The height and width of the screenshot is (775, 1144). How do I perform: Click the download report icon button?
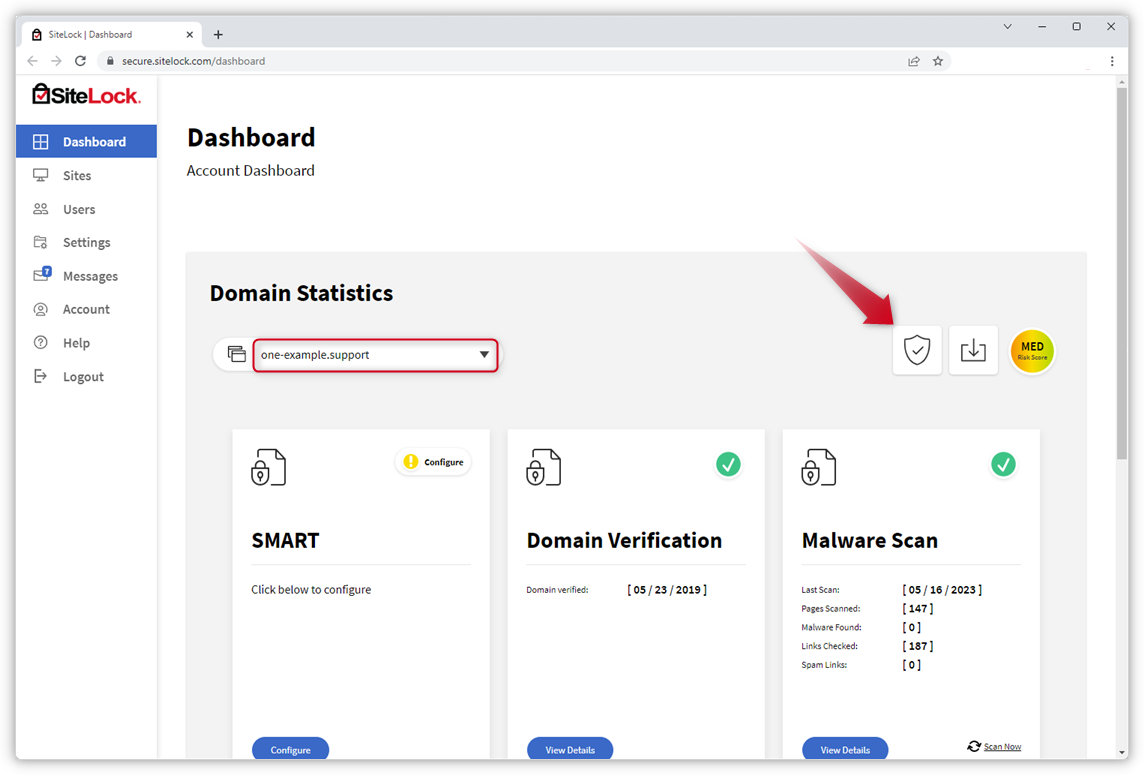(x=973, y=350)
